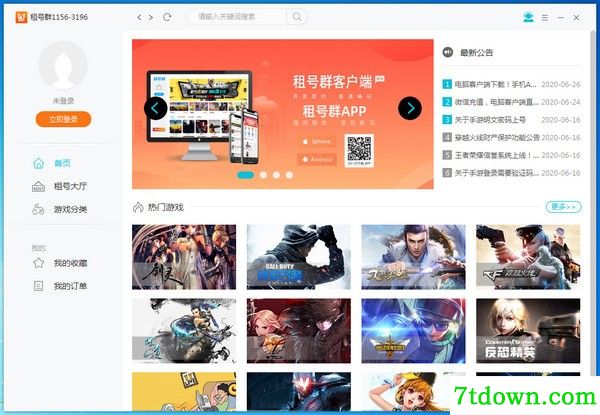Viewport: 600px width, 415px height.
Task: Click the 最新公告 speaker icon
Action: [x=448, y=52]
